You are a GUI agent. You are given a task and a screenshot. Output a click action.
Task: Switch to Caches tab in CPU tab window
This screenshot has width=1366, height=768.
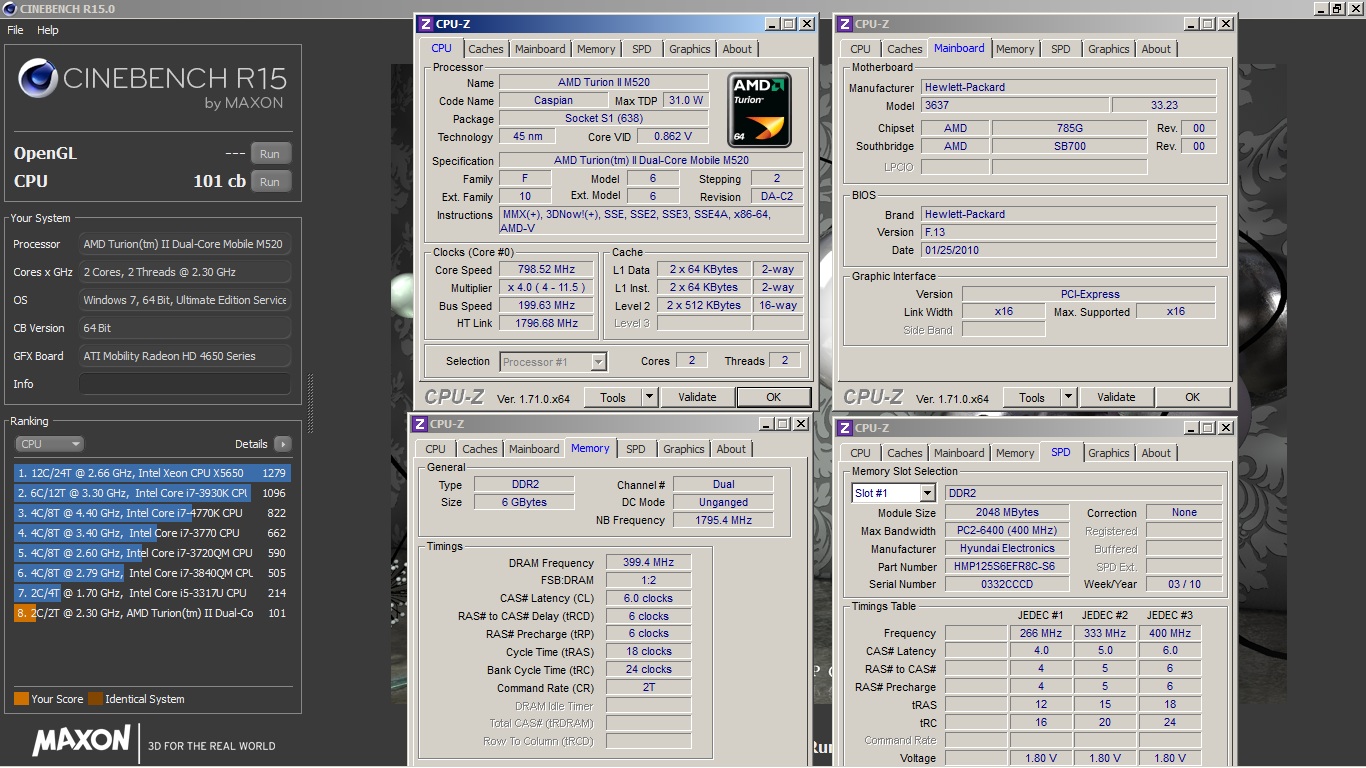[x=486, y=49]
